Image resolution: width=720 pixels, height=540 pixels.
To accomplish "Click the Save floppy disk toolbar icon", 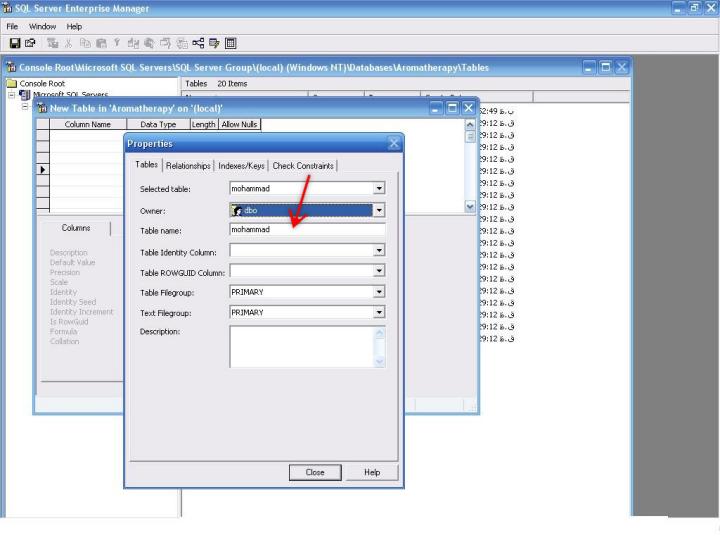I will point(15,43).
